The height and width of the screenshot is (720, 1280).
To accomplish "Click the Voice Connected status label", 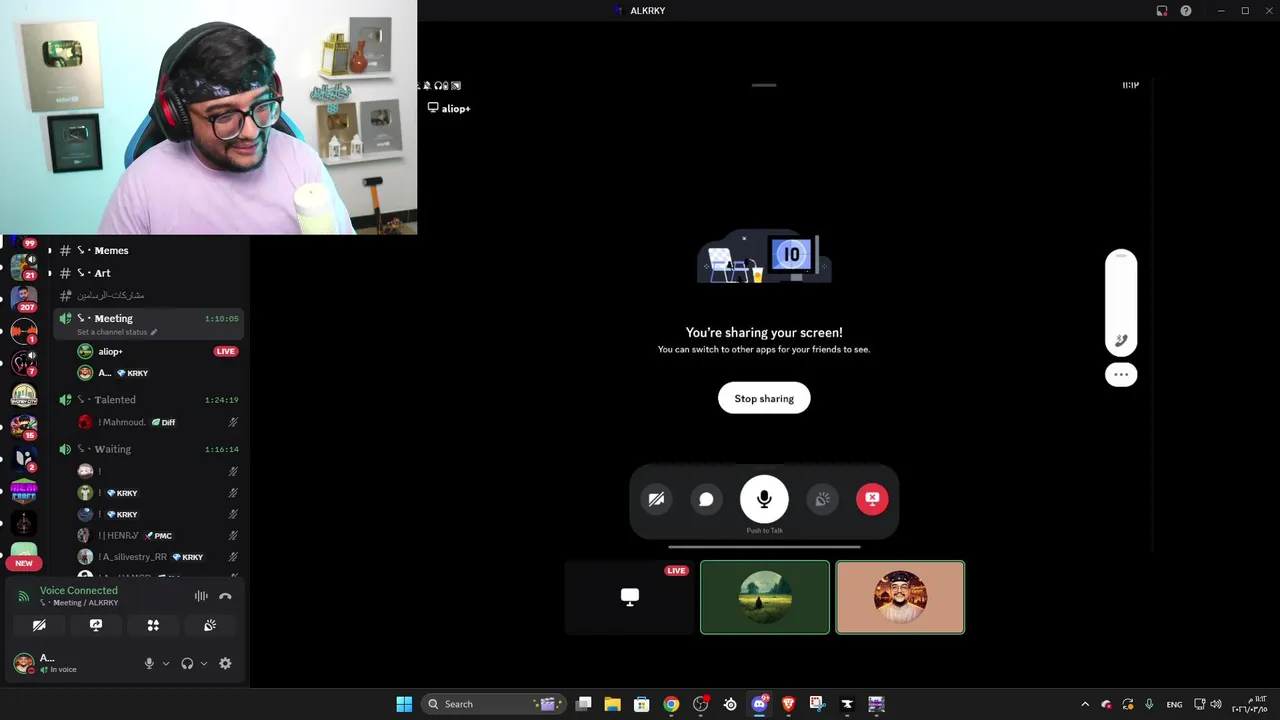I will [78, 590].
